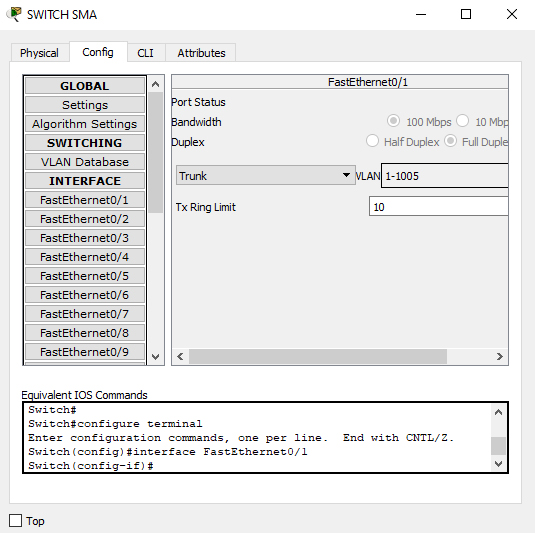535x533 pixels.
Task: Select interface FastEthernet0/1
Action: [85, 200]
